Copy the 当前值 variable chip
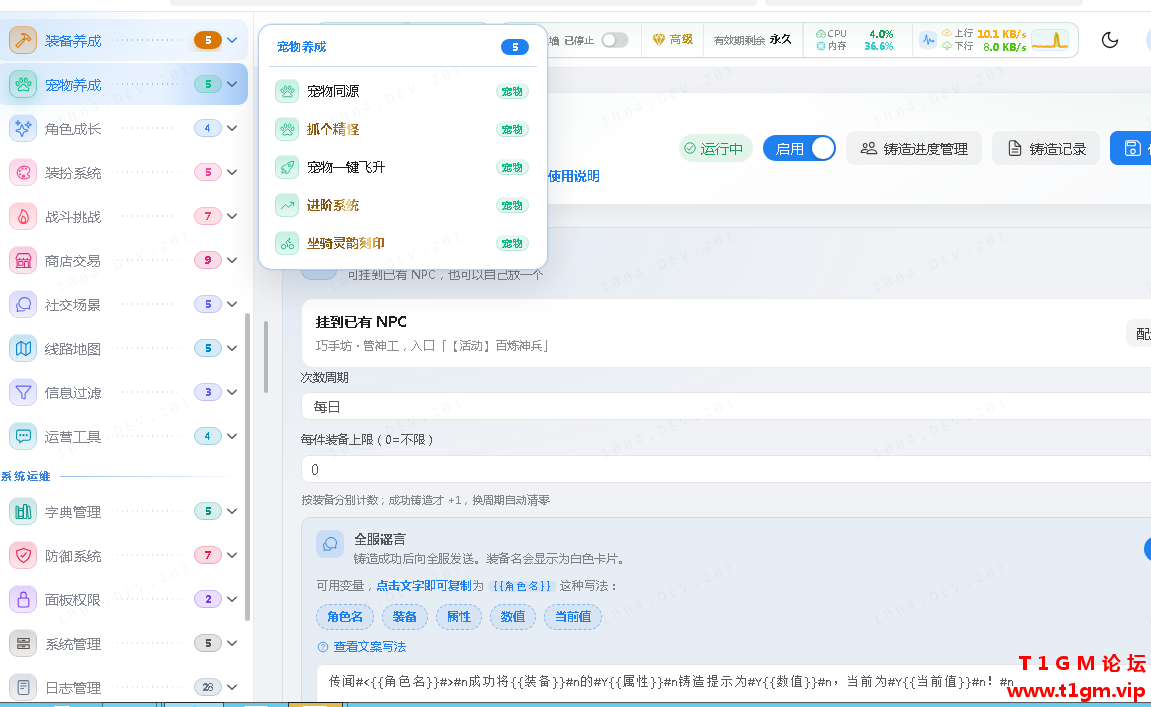Image resolution: width=1151 pixels, height=707 pixels. click(573, 617)
